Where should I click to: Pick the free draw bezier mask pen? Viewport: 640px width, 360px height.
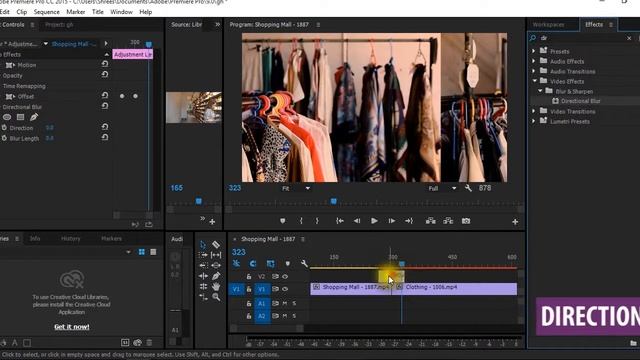click(x=34, y=117)
